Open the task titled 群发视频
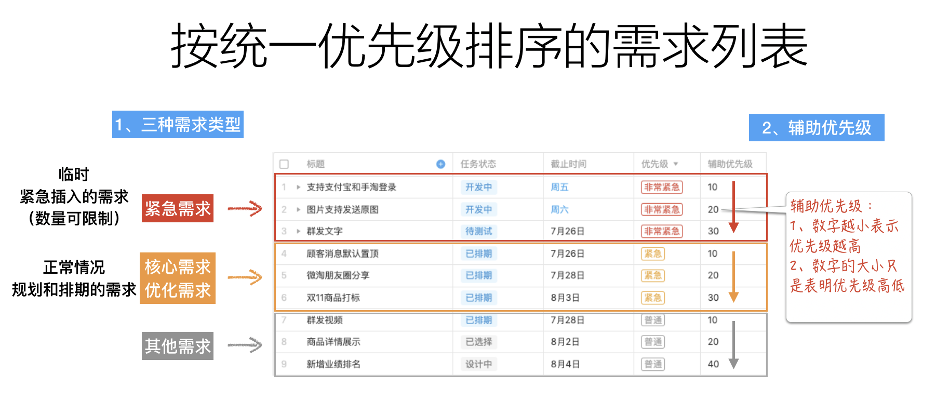Viewport: 936px width, 402px height. pos(324,320)
